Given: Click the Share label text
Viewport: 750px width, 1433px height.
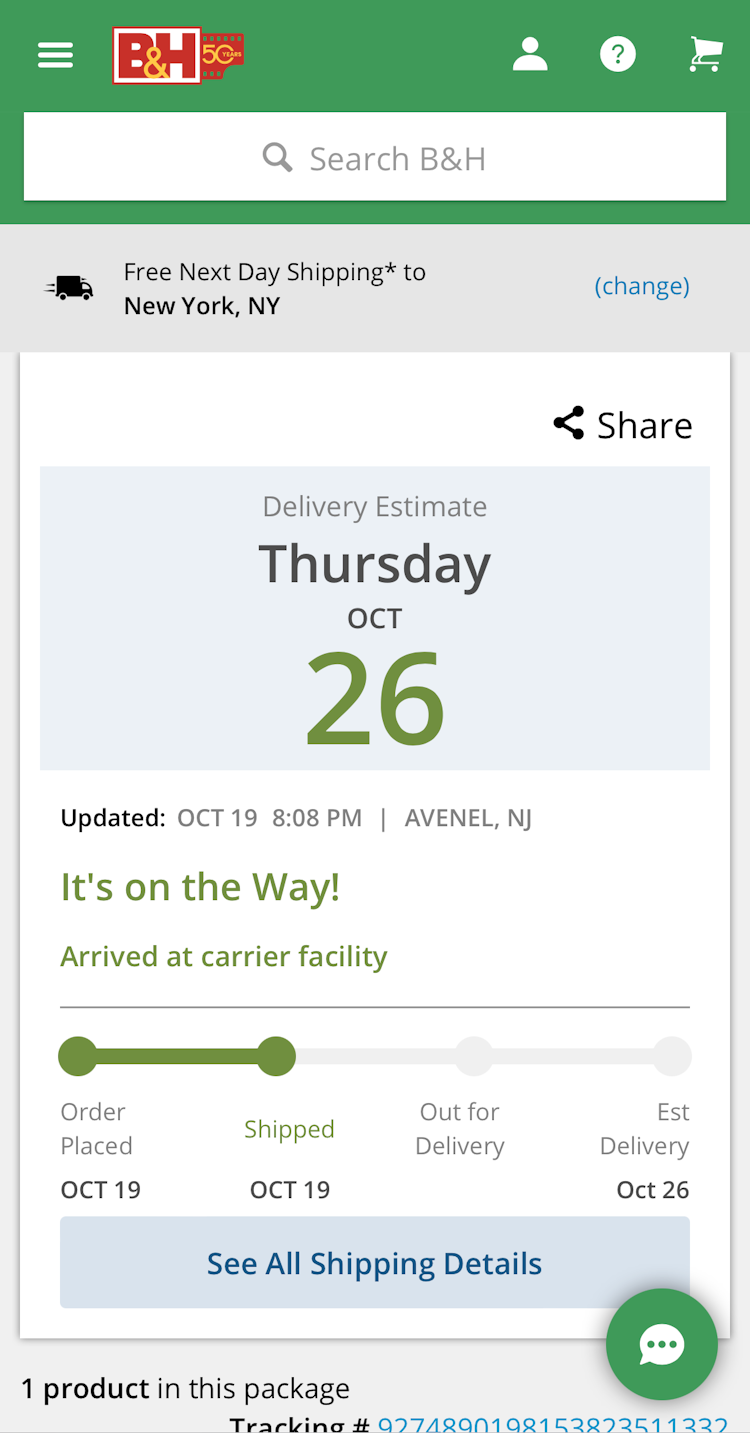Looking at the screenshot, I should coord(644,425).
